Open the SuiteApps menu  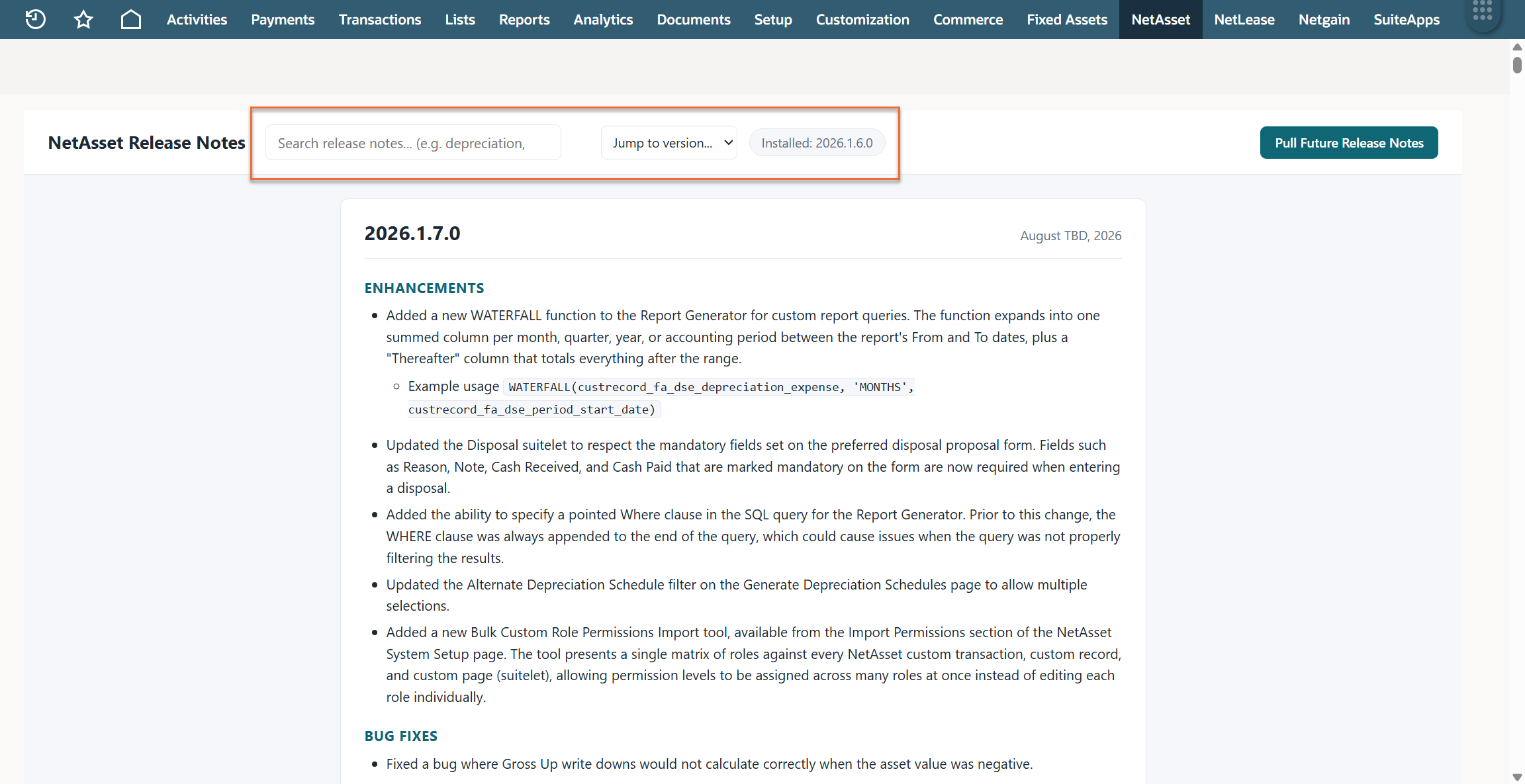[x=1407, y=19]
